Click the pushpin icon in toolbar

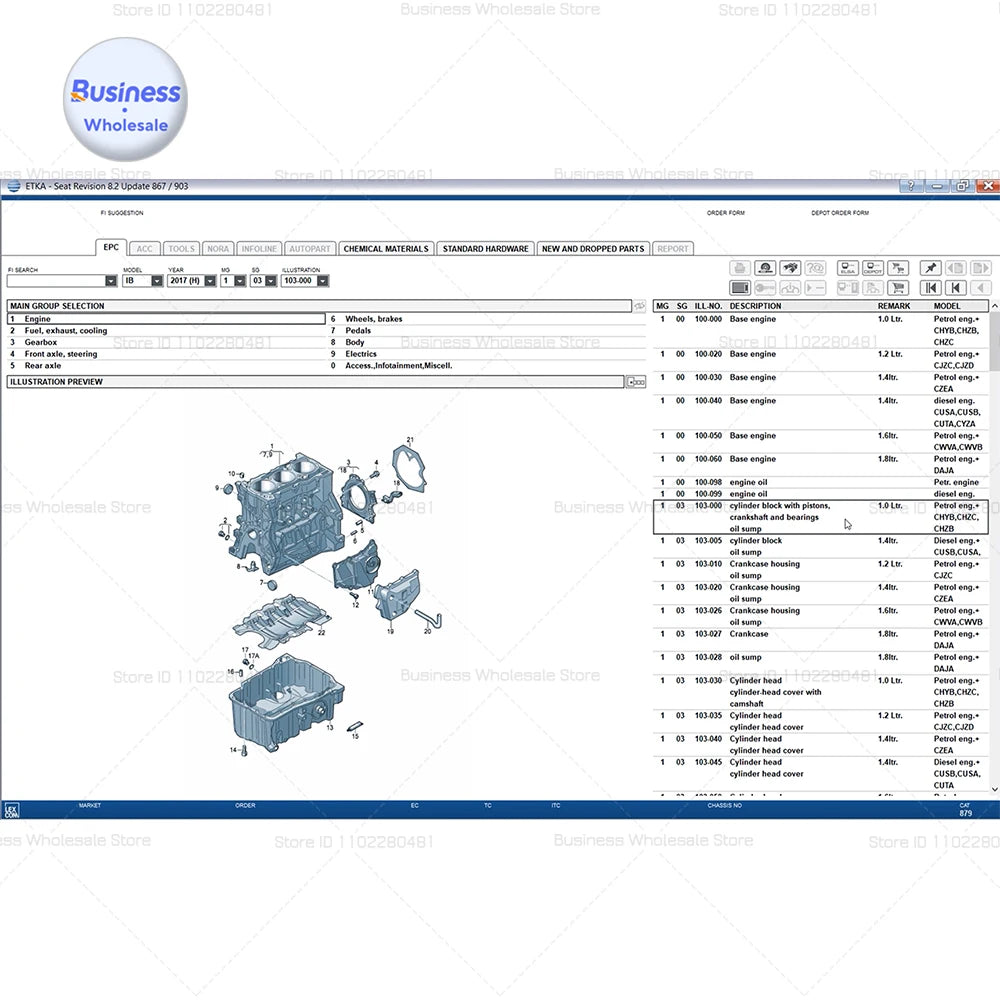pyautogui.click(x=930, y=268)
